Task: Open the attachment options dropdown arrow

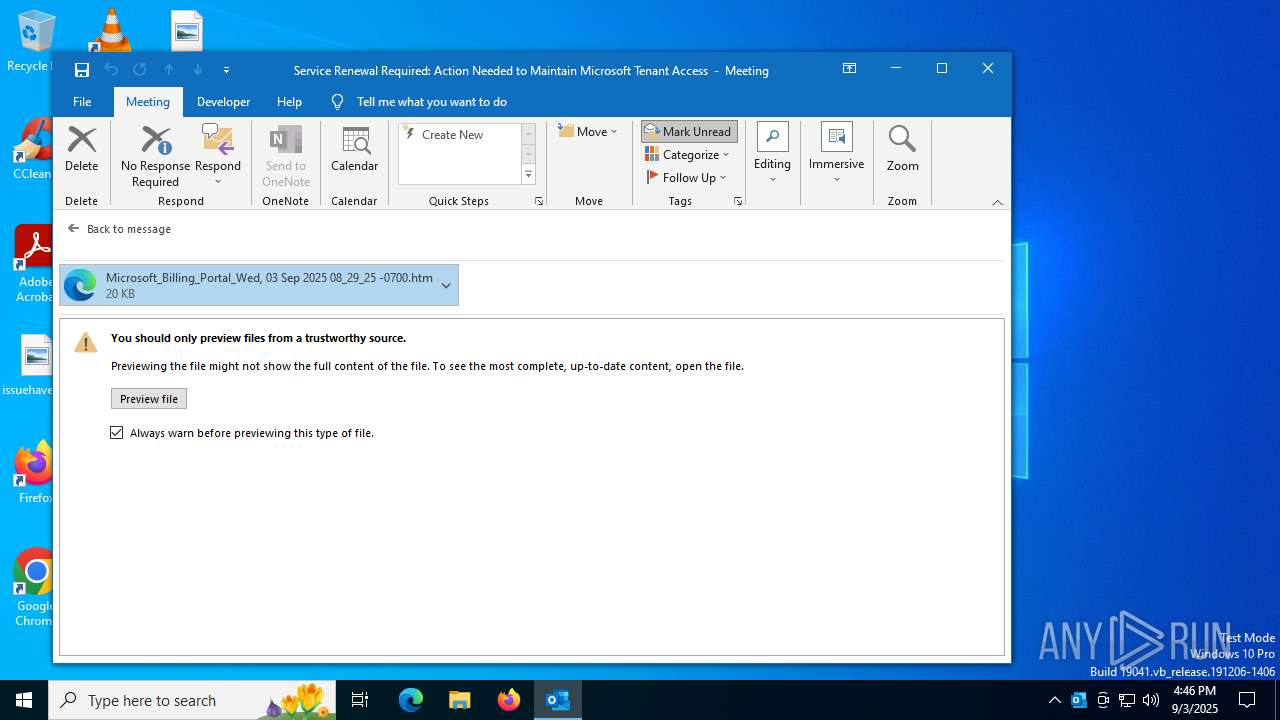Action: (x=446, y=285)
